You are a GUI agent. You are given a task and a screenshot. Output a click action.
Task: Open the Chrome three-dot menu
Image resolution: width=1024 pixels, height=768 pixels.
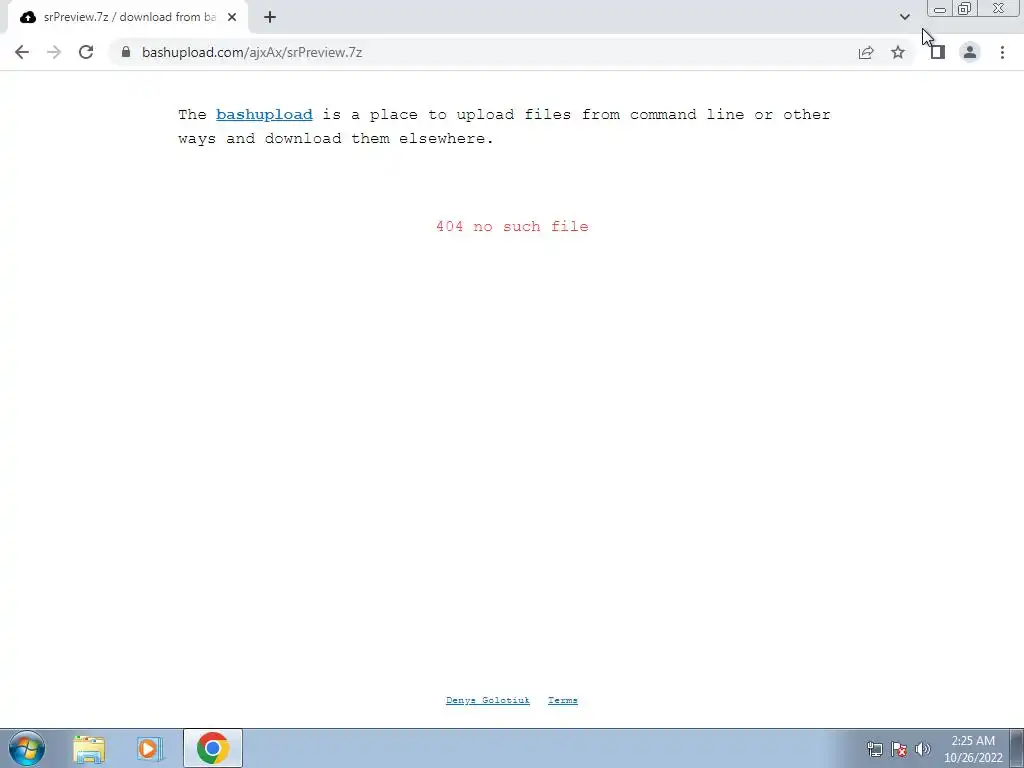click(x=1002, y=52)
